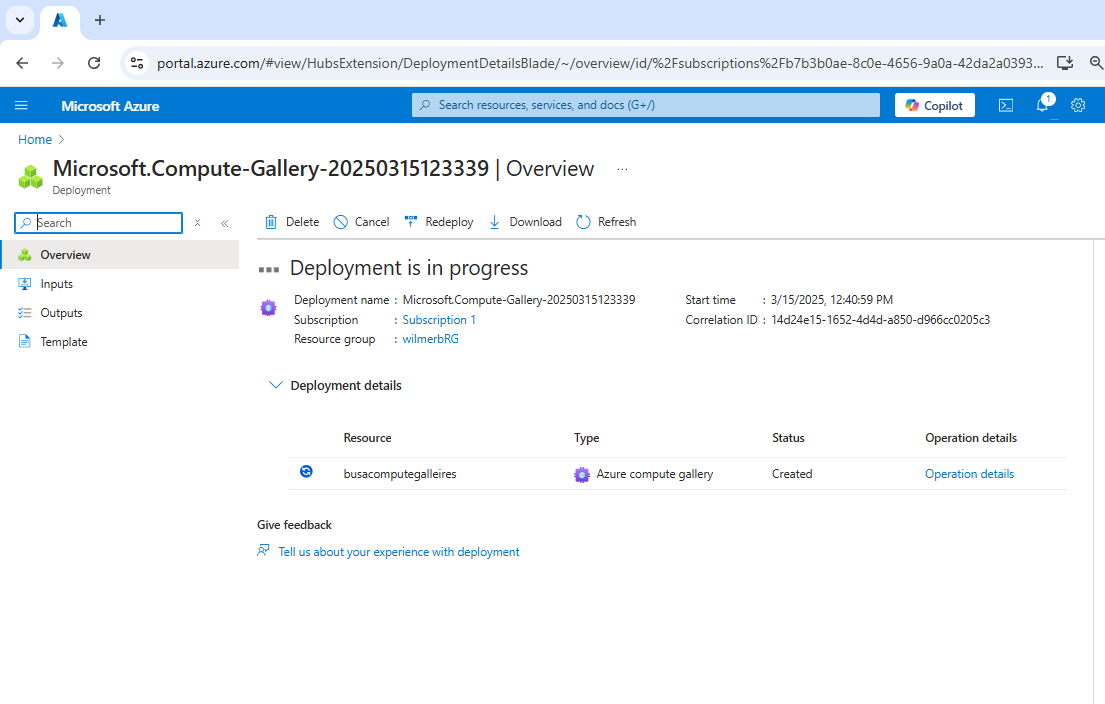Click the Cancel deployment button
The height and width of the screenshot is (704, 1105).
tap(362, 222)
